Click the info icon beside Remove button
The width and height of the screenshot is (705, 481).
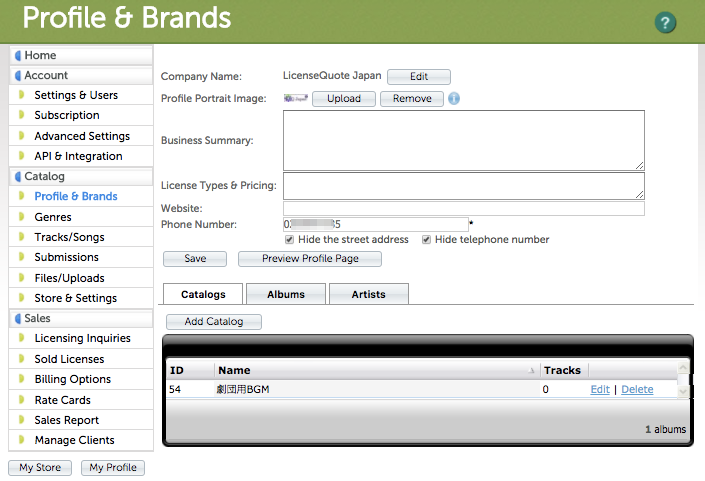(454, 99)
